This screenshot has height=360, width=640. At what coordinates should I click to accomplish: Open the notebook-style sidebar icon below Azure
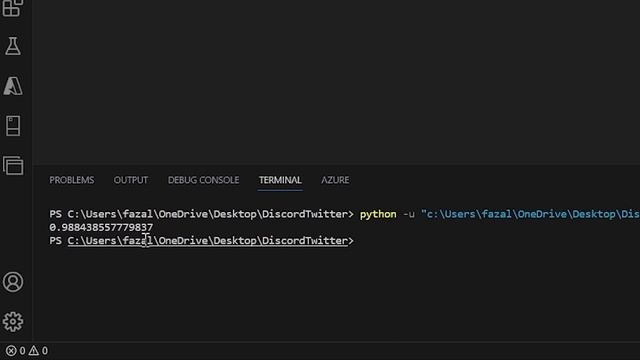13,126
